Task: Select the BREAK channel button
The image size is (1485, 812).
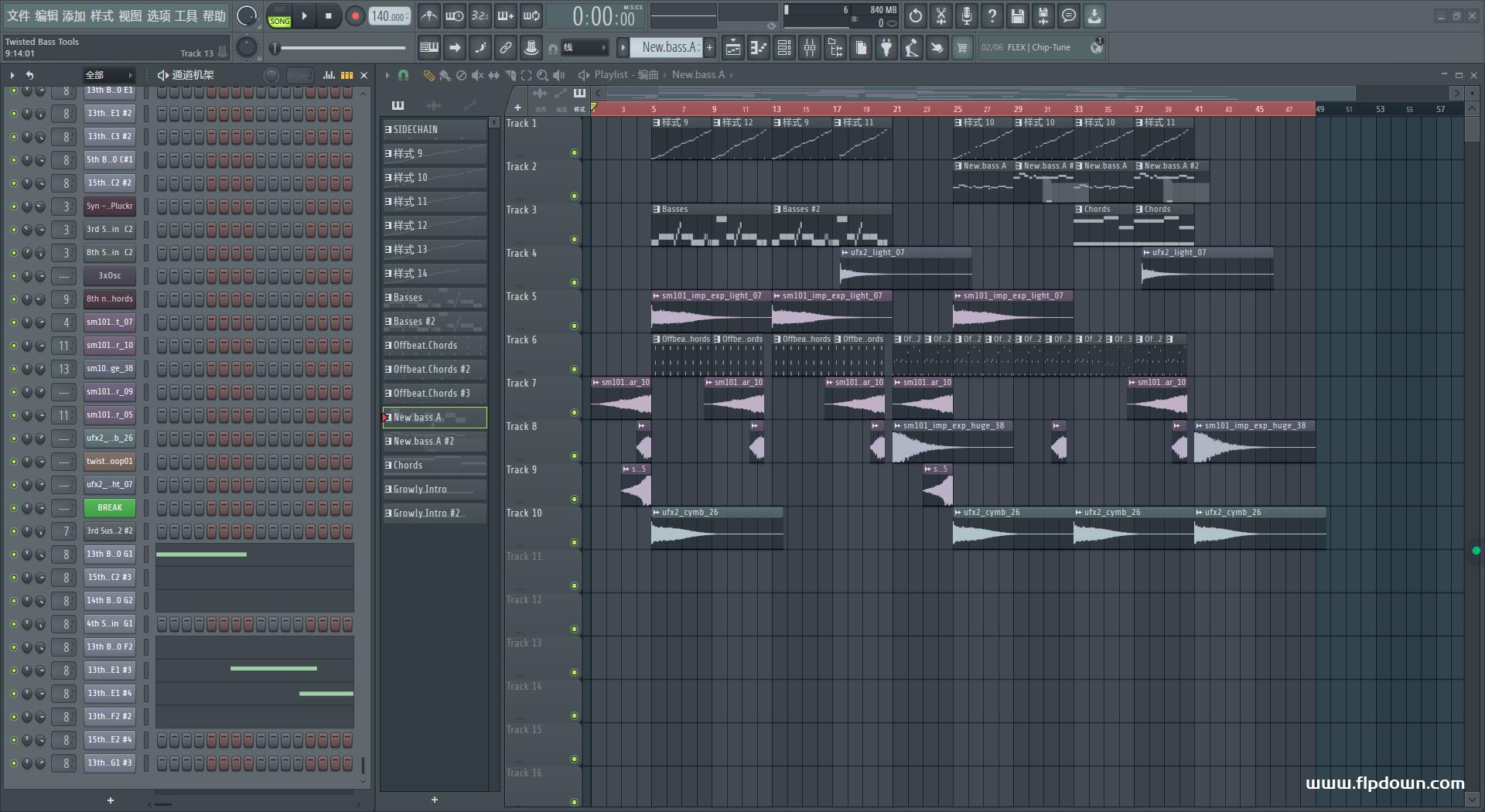Action: [110, 508]
